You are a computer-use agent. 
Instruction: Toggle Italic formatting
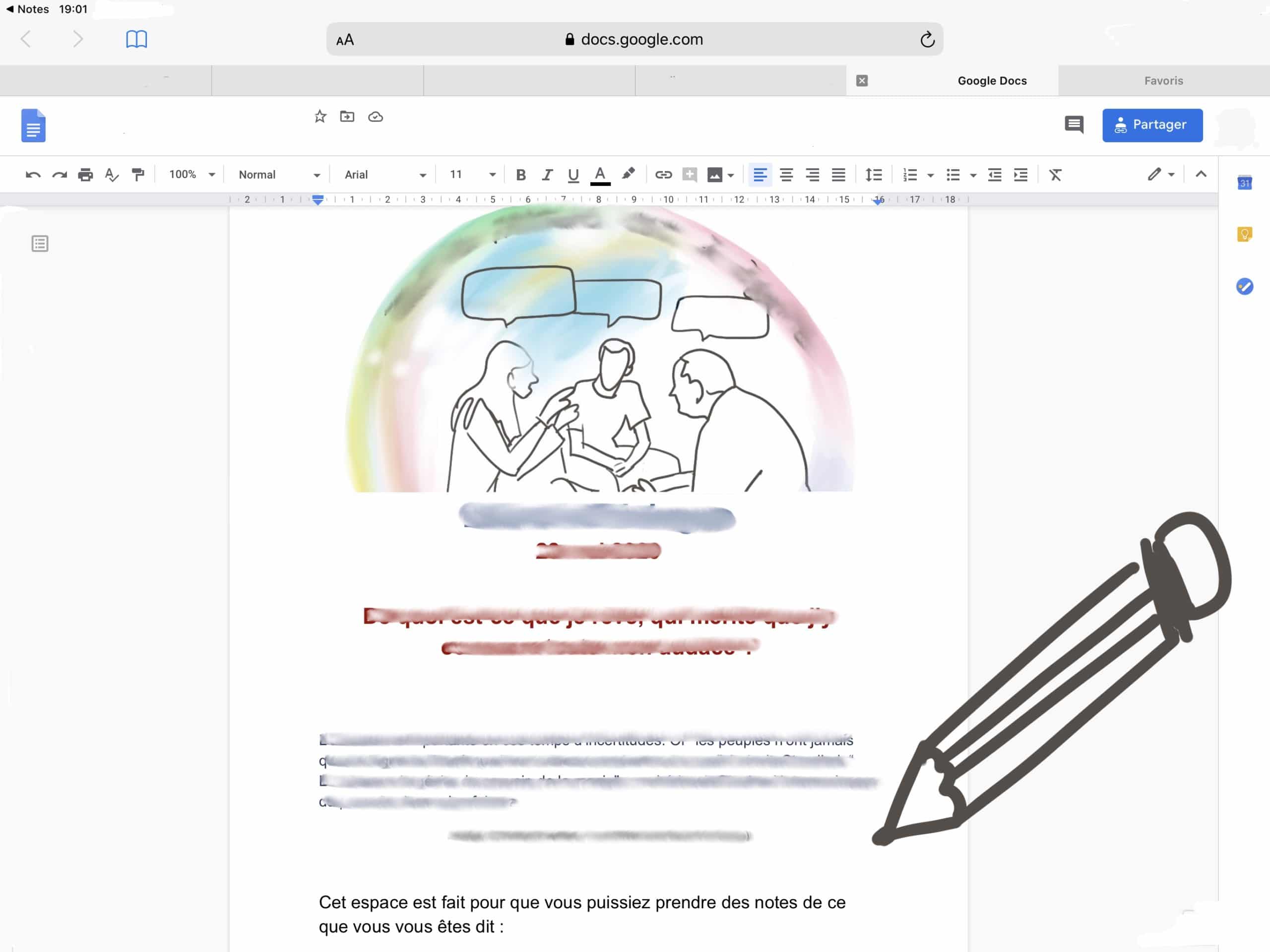(547, 175)
